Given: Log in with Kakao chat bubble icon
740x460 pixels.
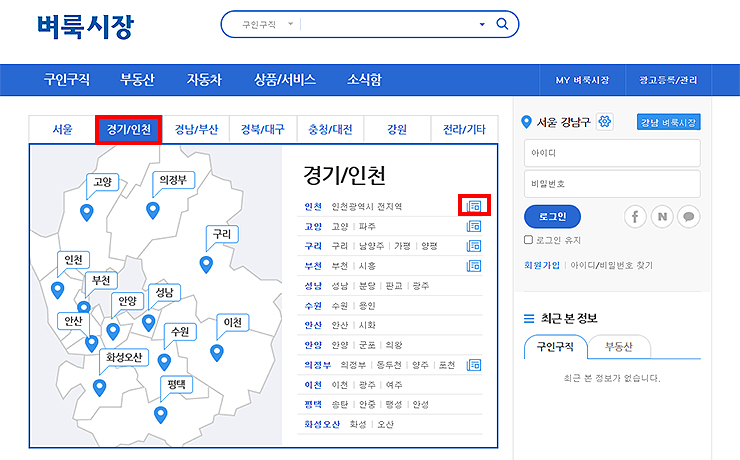Looking at the screenshot, I should click(x=689, y=217).
